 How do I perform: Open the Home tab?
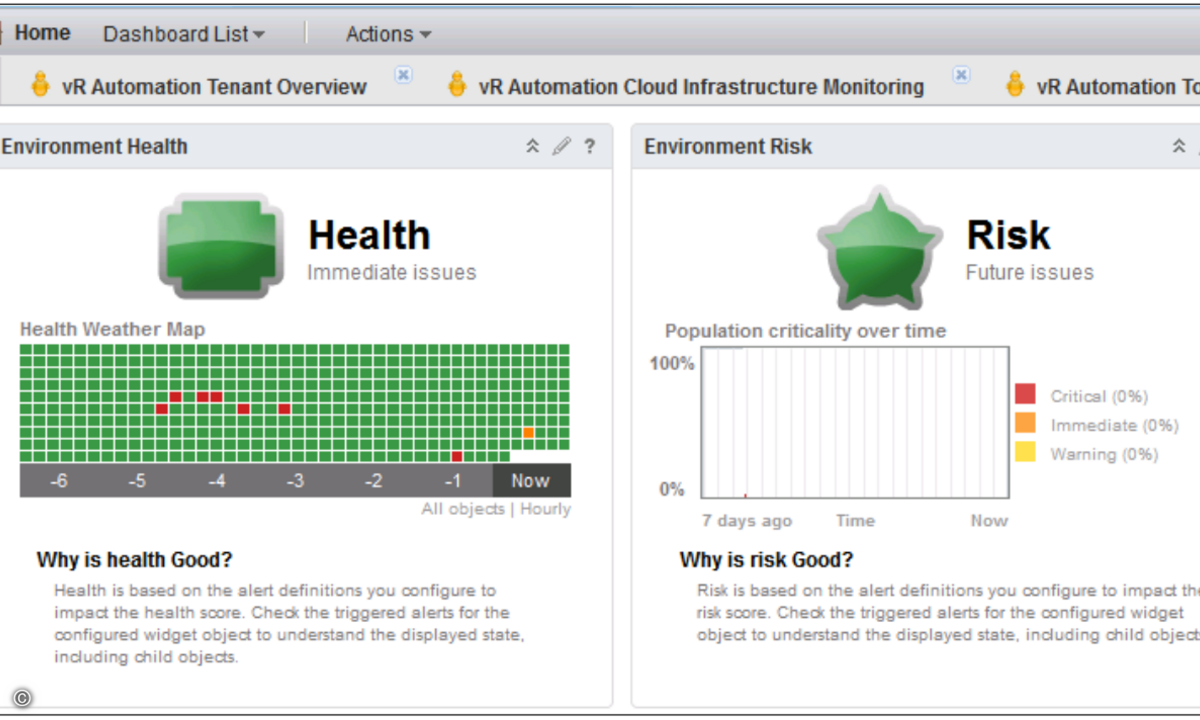point(41,33)
